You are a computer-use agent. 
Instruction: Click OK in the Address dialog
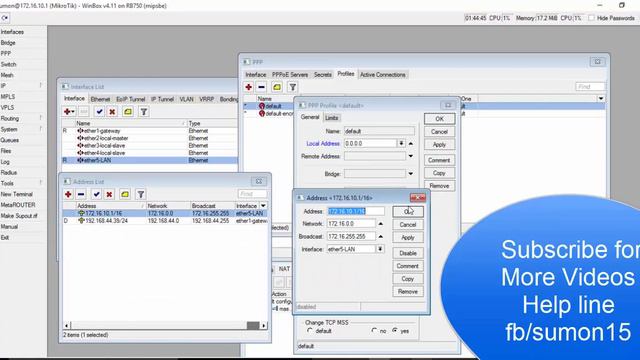pos(408,211)
